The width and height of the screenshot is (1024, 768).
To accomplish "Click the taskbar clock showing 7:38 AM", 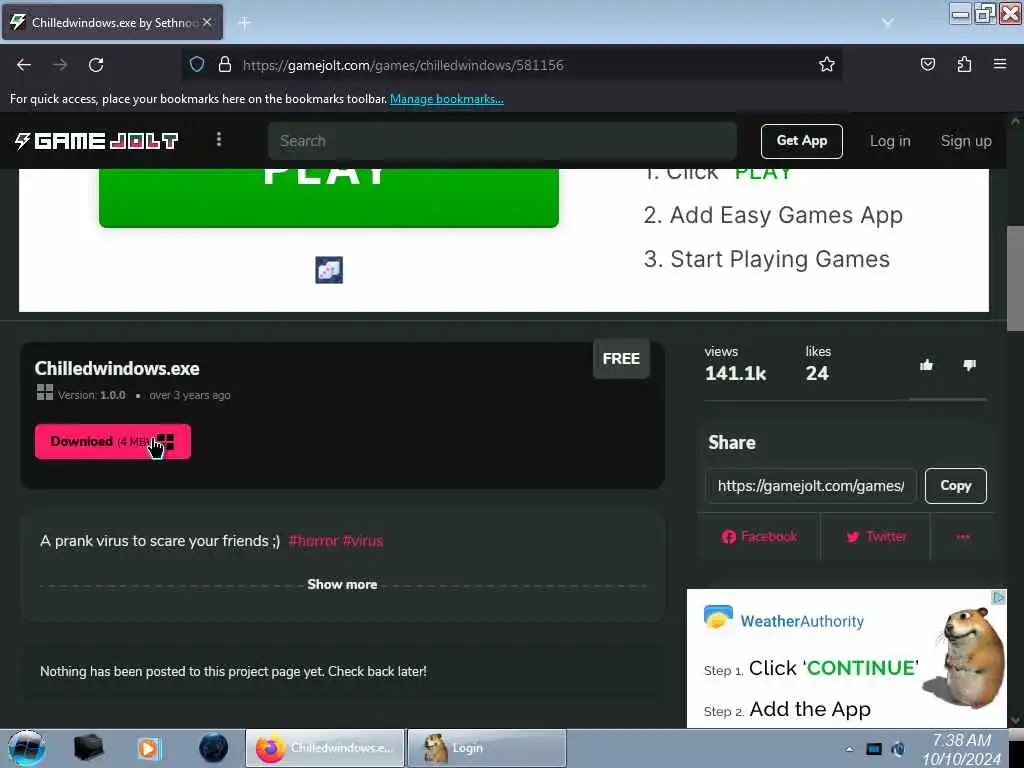I will click(x=961, y=749).
